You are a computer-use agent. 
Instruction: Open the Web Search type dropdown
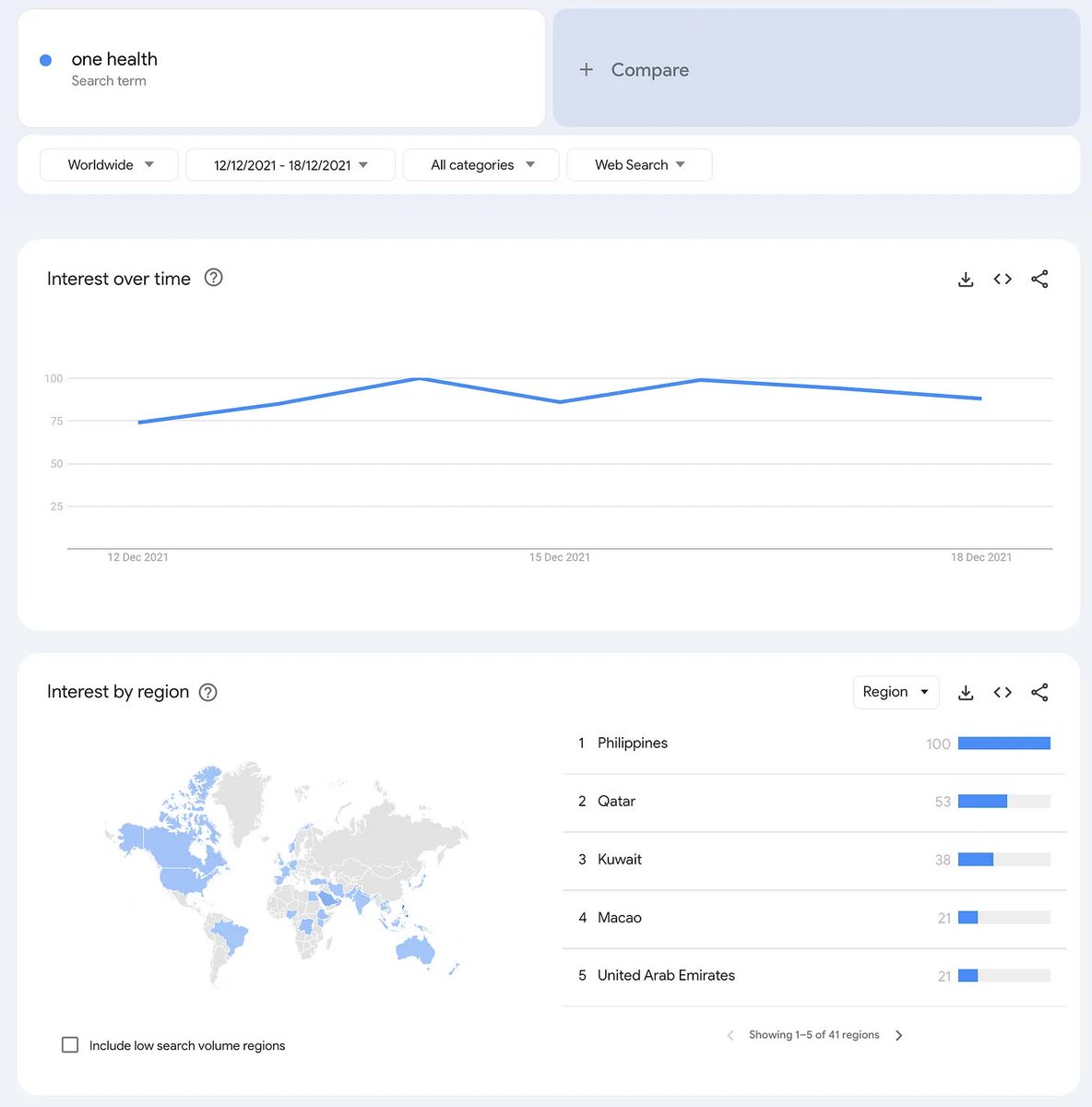639,165
